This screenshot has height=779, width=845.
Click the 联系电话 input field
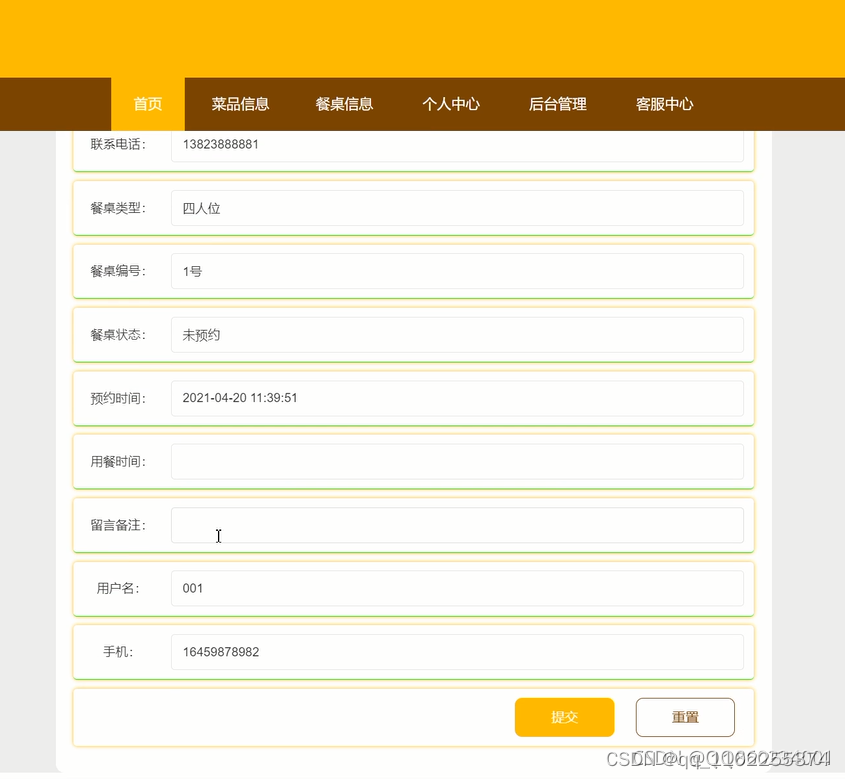(x=457, y=145)
